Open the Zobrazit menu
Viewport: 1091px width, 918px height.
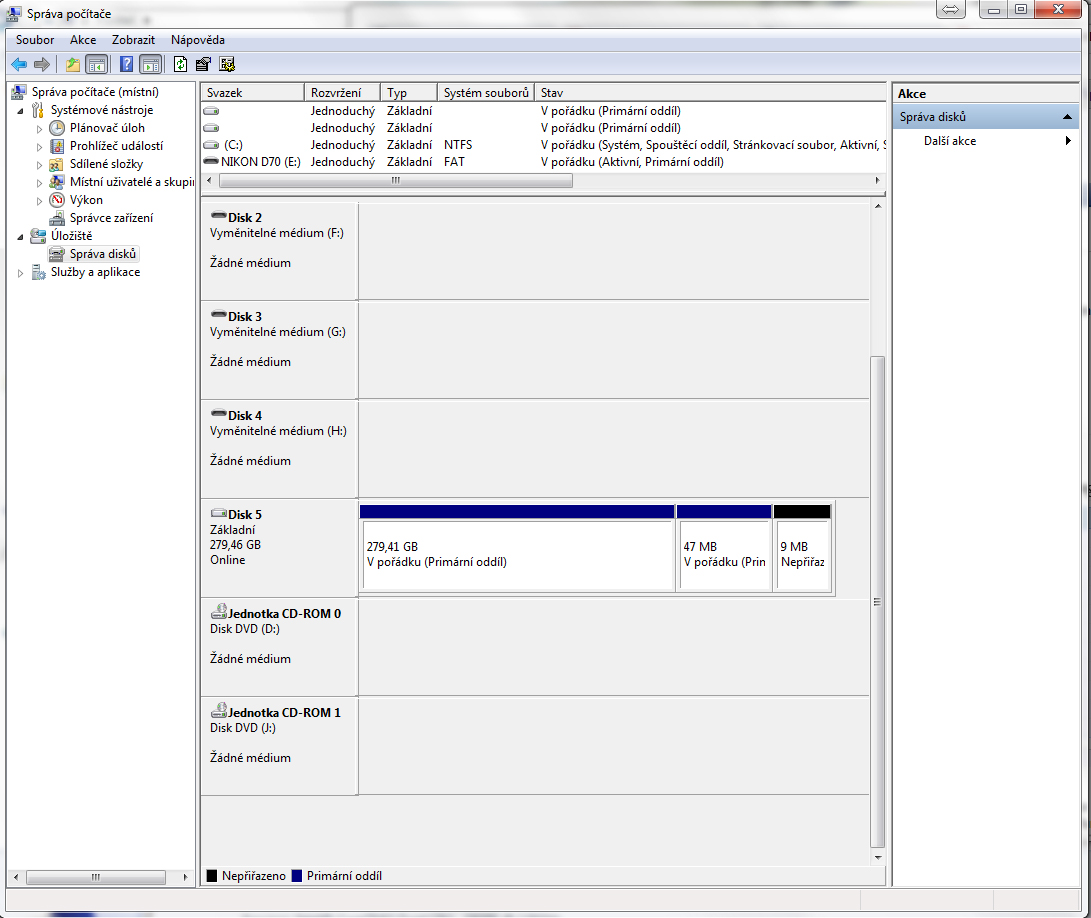click(x=133, y=40)
